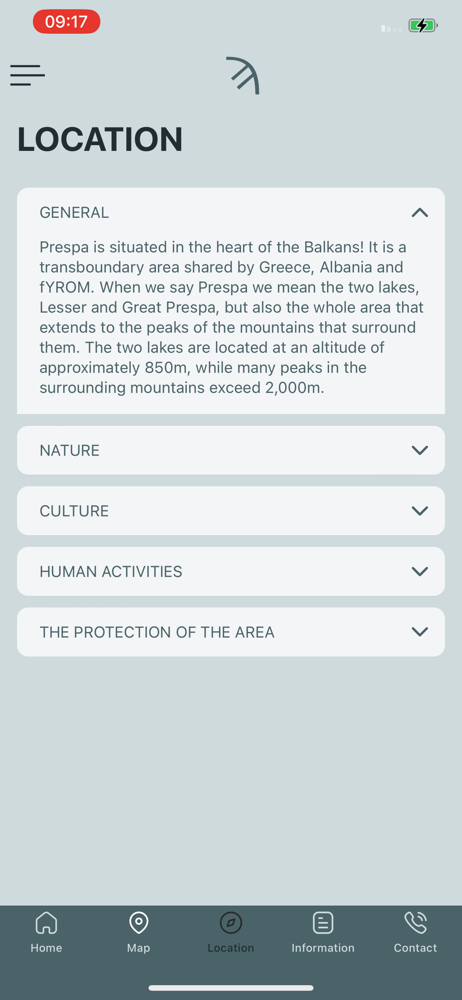
Task: Open the Contact tab label
Action: click(415, 948)
